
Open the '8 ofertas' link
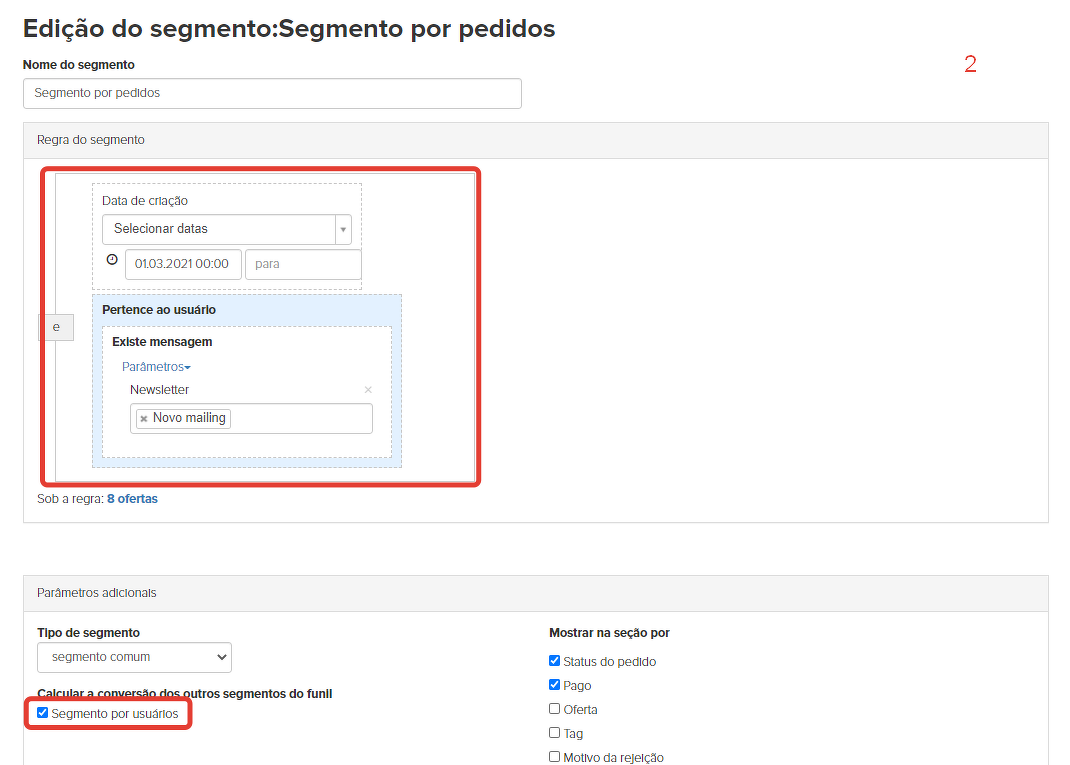pyautogui.click(x=132, y=499)
